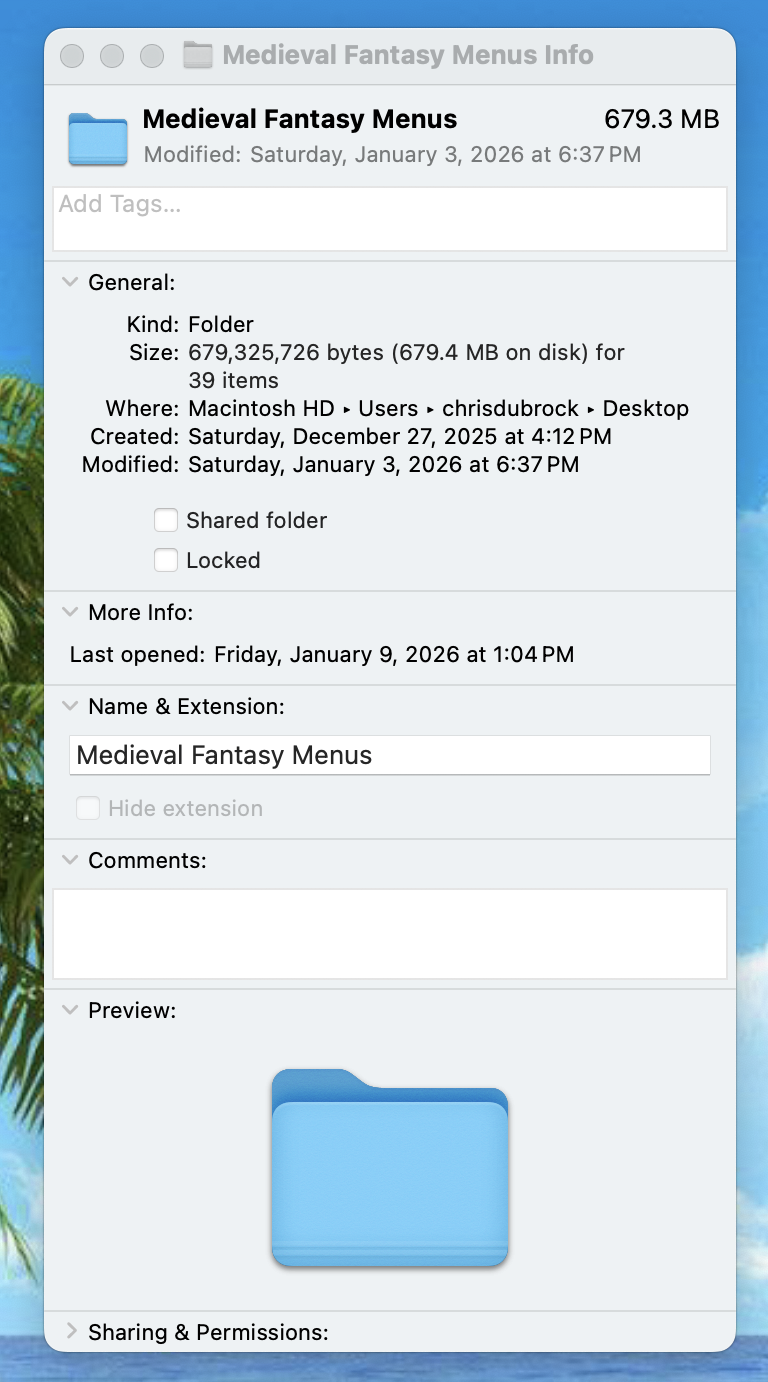Collapse the General section
The width and height of the screenshot is (768, 1382).
click(70, 282)
